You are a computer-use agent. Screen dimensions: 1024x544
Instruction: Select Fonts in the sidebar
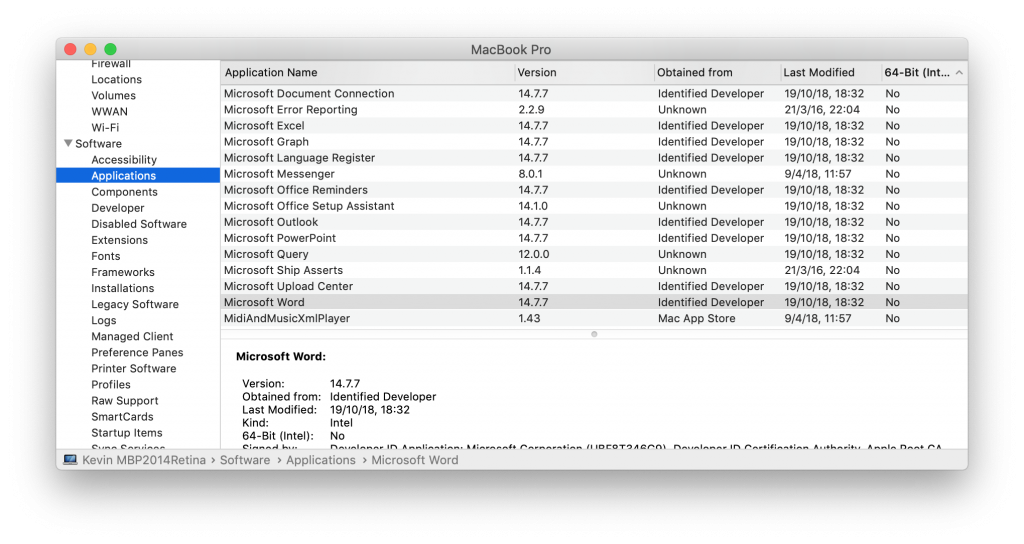point(106,256)
